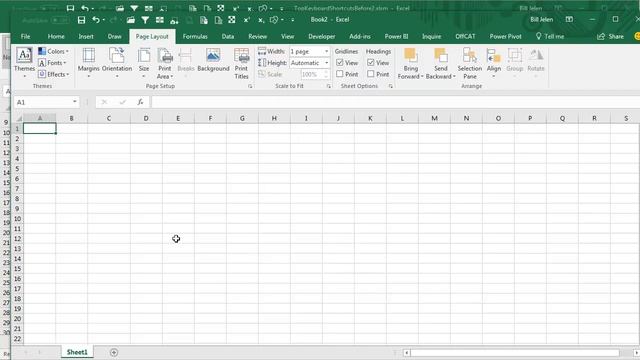Click the Print Area button
Image resolution: width=640 pixels, height=360 pixels.
click(x=164, y=63)
